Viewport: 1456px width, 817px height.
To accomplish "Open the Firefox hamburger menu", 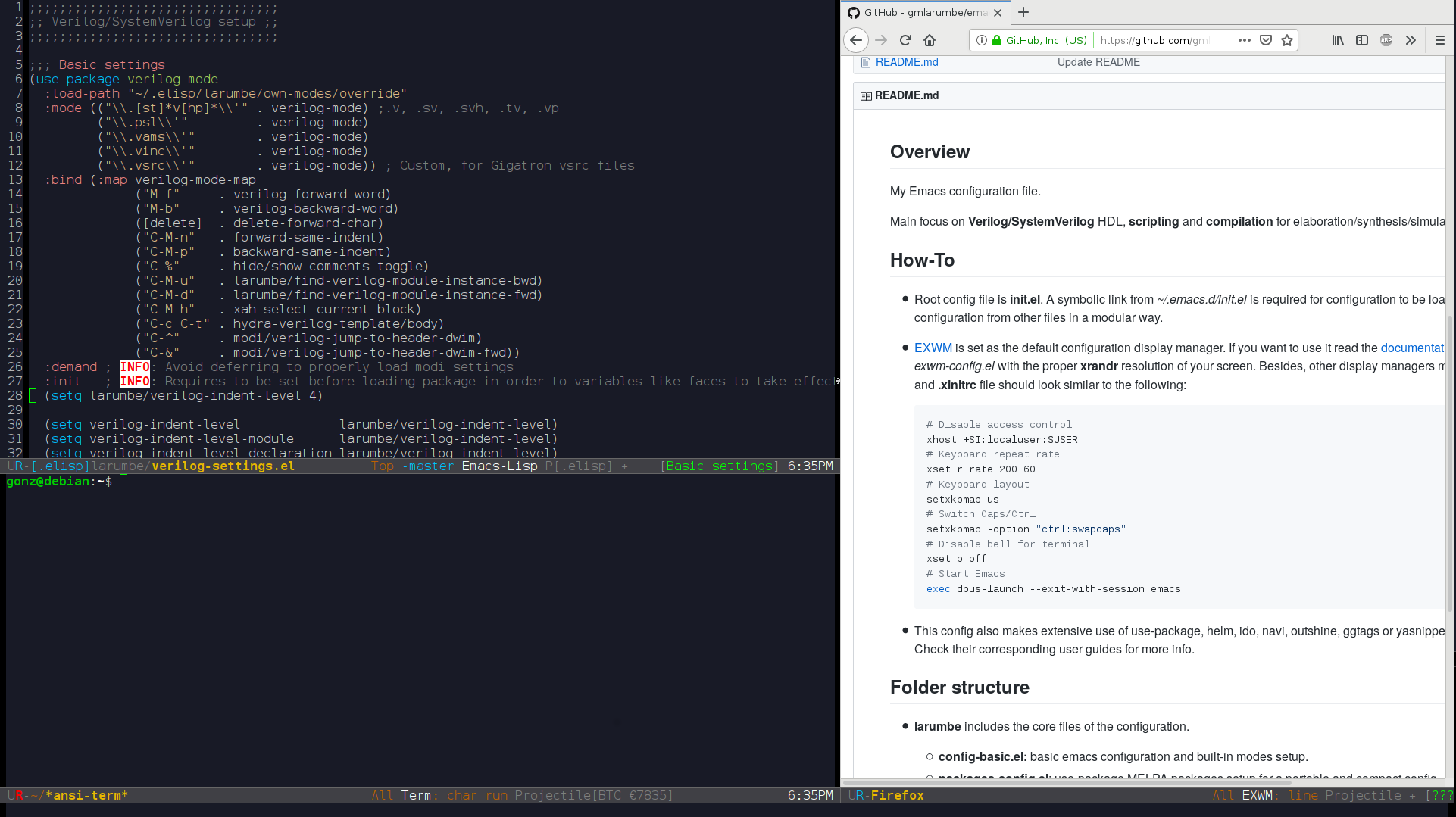I will (1440, 40).
